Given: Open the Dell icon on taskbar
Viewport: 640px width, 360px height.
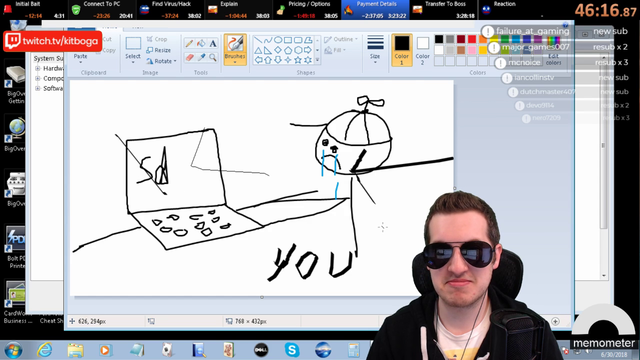Looking at the screenshot, I should 261,350.
